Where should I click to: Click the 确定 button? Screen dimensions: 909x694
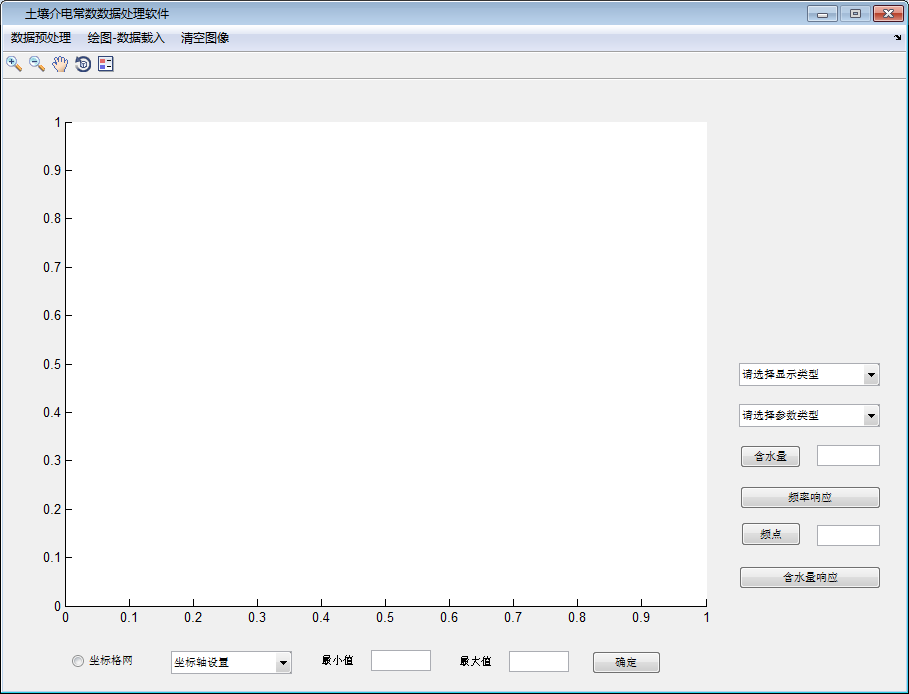[626, 663]
